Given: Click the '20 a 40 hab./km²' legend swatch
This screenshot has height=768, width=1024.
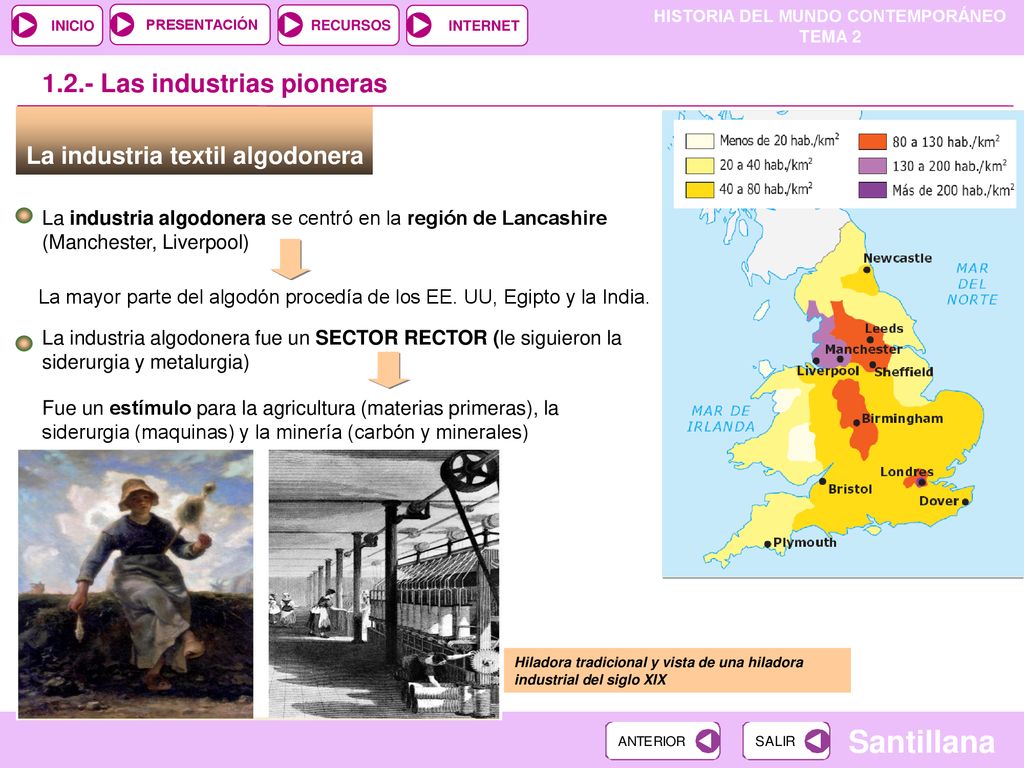Looking at the screenshot, I should point(699,165).
